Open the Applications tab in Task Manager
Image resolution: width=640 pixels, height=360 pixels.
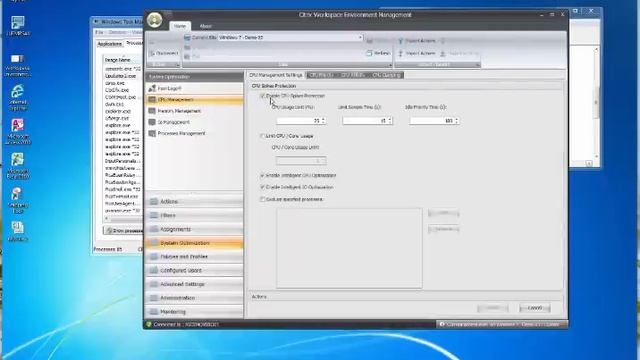click(x=109, y=44)
